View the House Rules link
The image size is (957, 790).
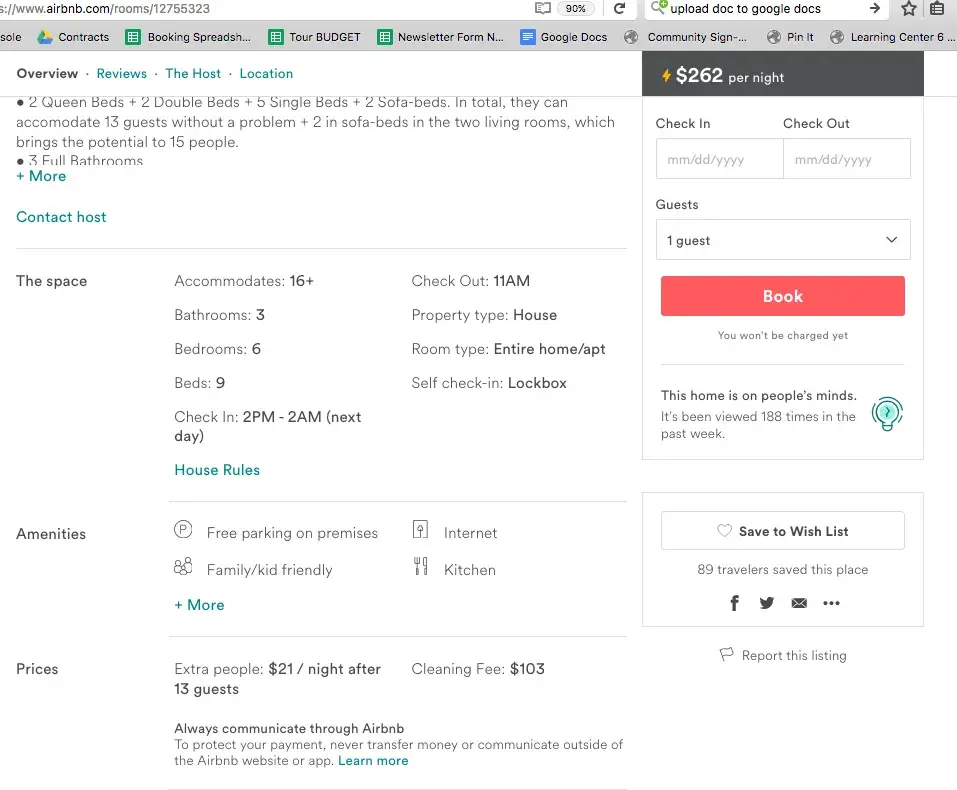217,470
